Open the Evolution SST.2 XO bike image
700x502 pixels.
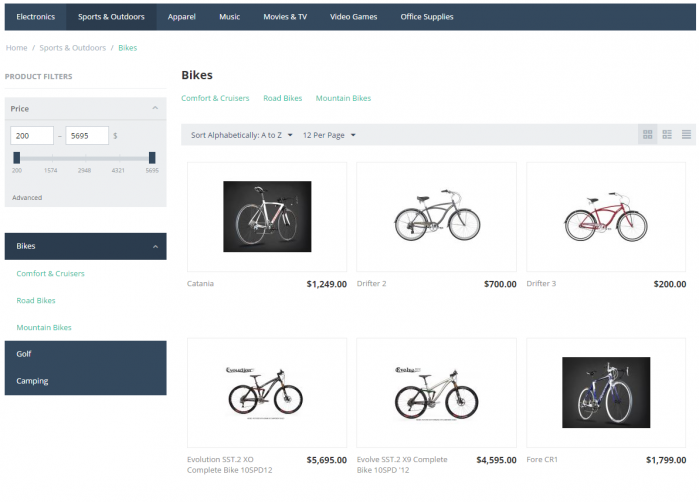267,393
